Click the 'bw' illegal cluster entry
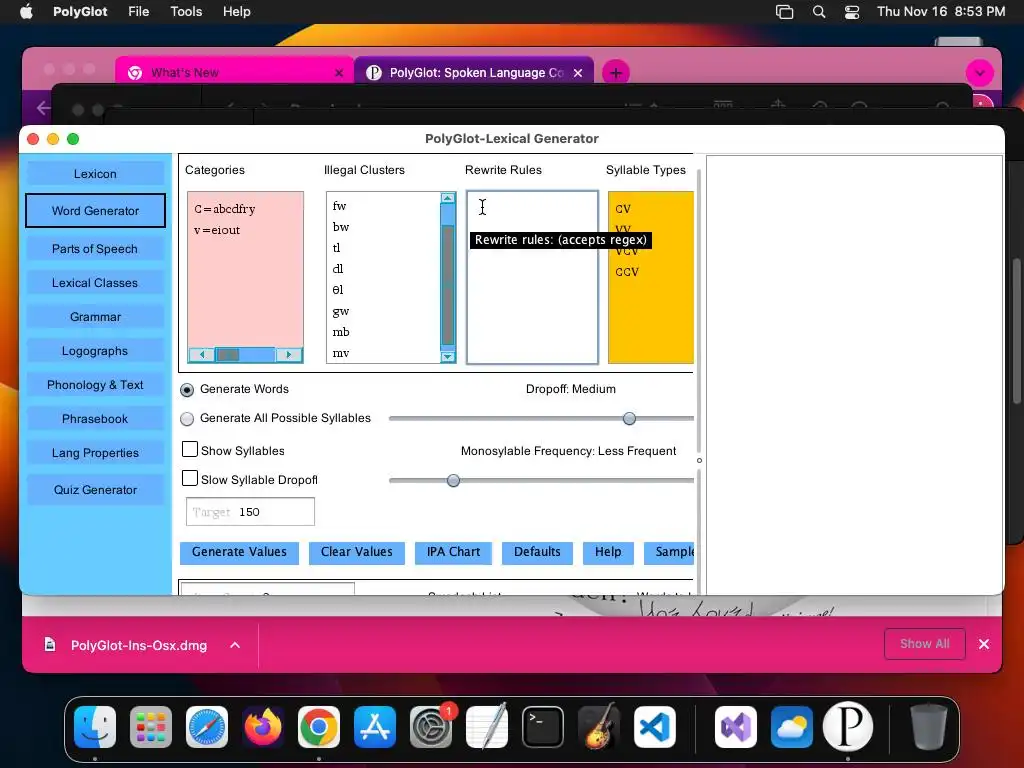This screenshot has height=768, width=1024. pyautogui.click(x=341, y=227)
